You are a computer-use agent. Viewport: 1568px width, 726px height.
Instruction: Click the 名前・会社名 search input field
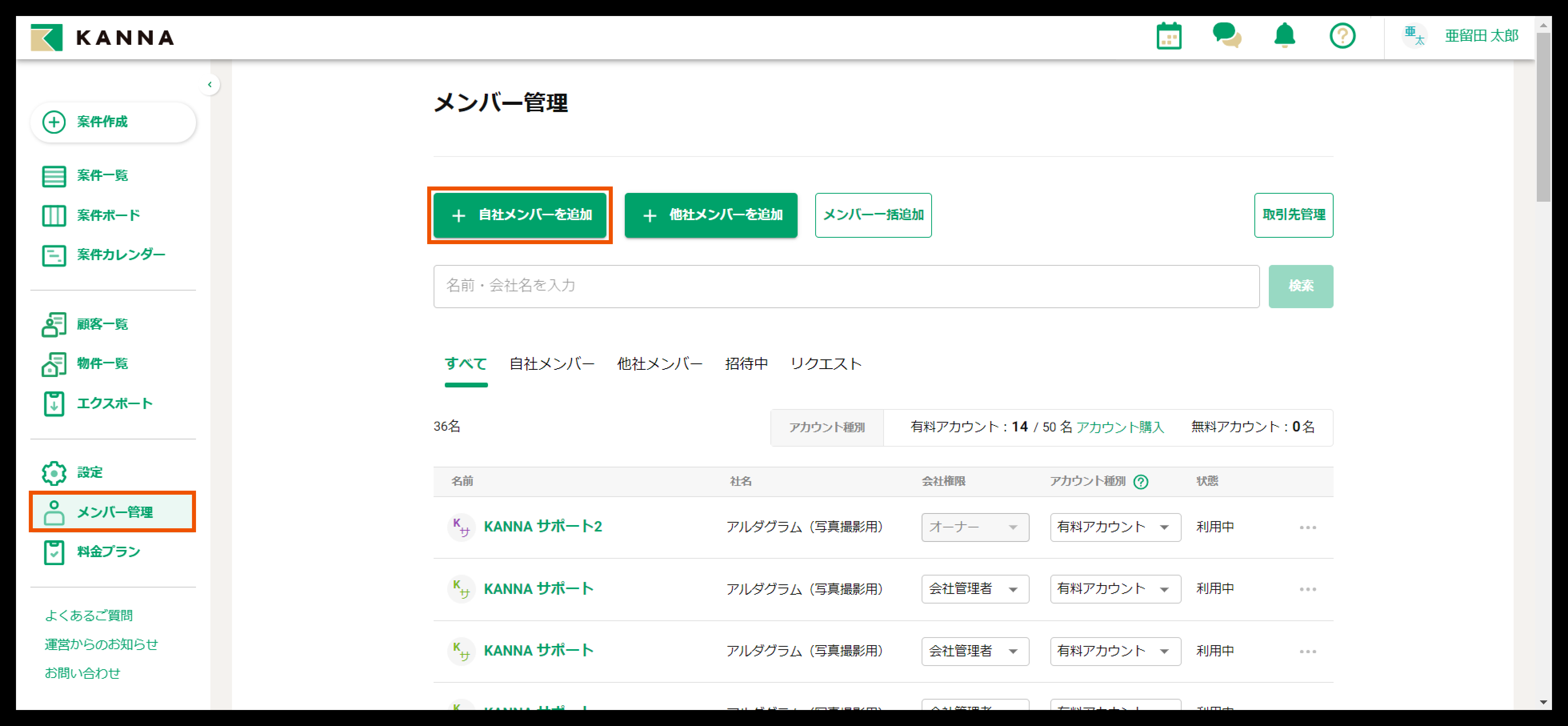point(846,286)
